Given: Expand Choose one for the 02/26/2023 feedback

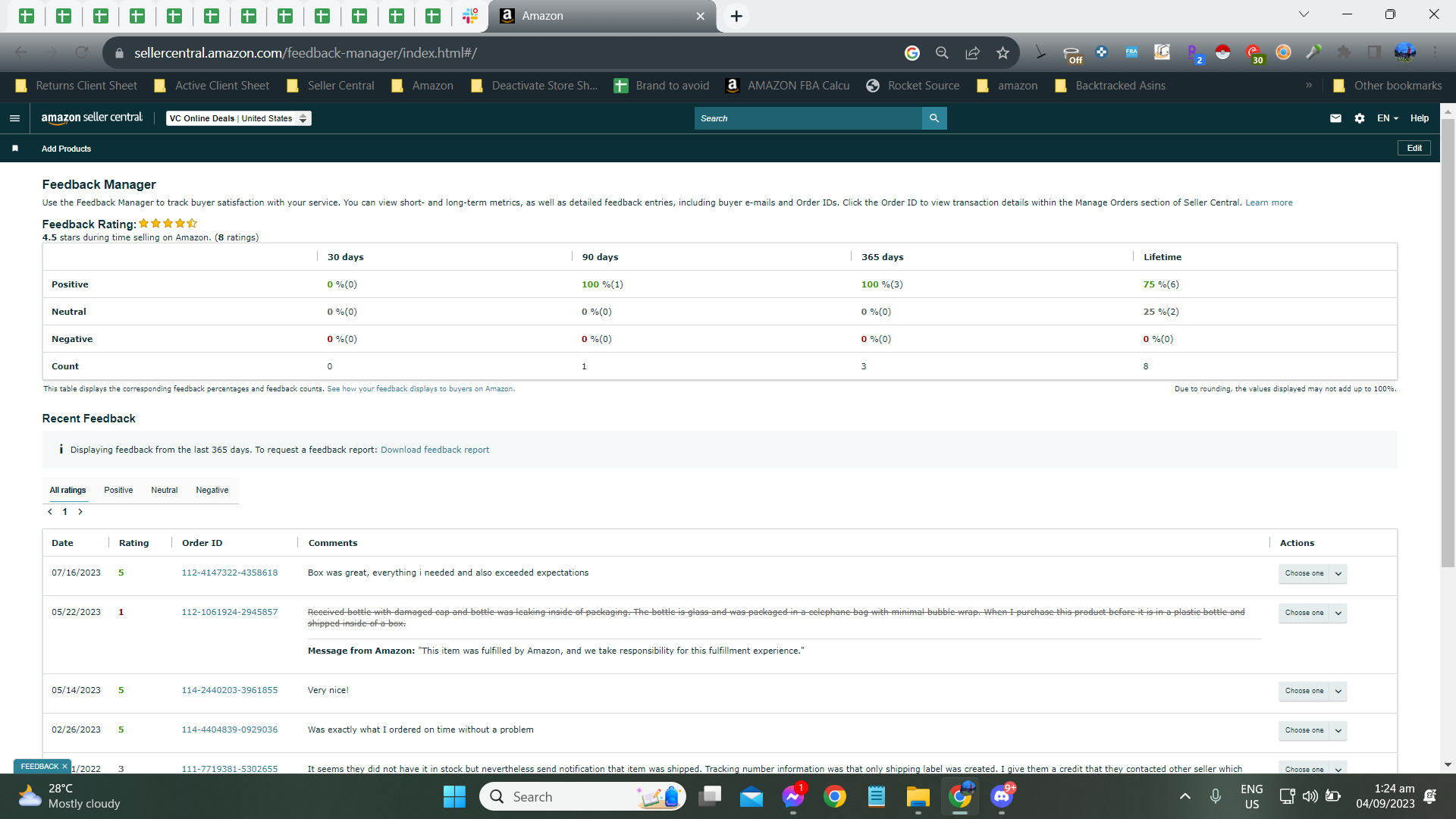Looking at the screenshot, I should click(1313, 730).
